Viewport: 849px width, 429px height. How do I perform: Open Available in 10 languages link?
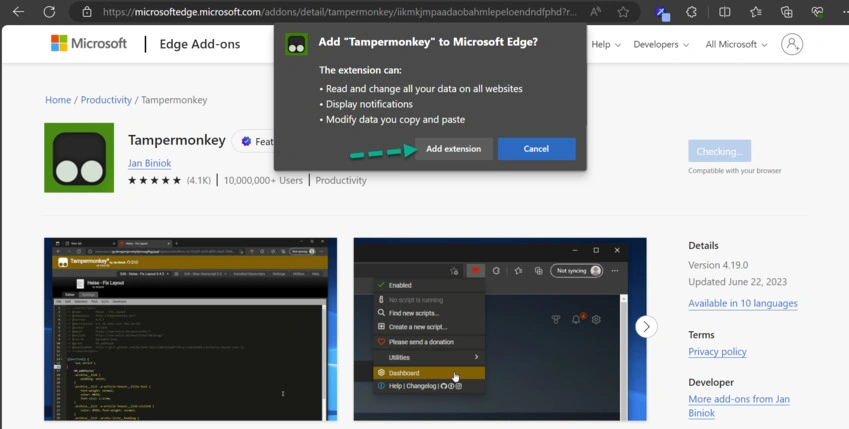743,303
